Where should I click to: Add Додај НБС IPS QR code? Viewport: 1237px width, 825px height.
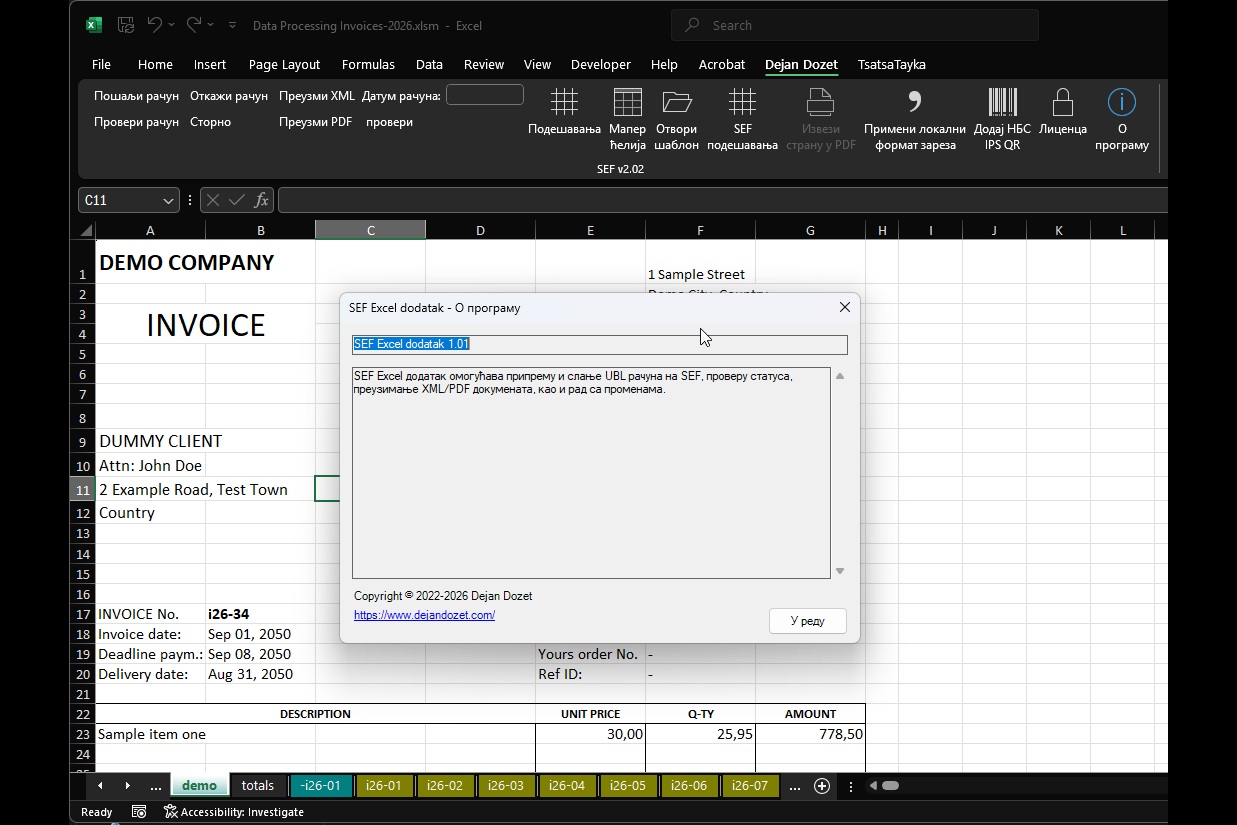pos(1002,119)
